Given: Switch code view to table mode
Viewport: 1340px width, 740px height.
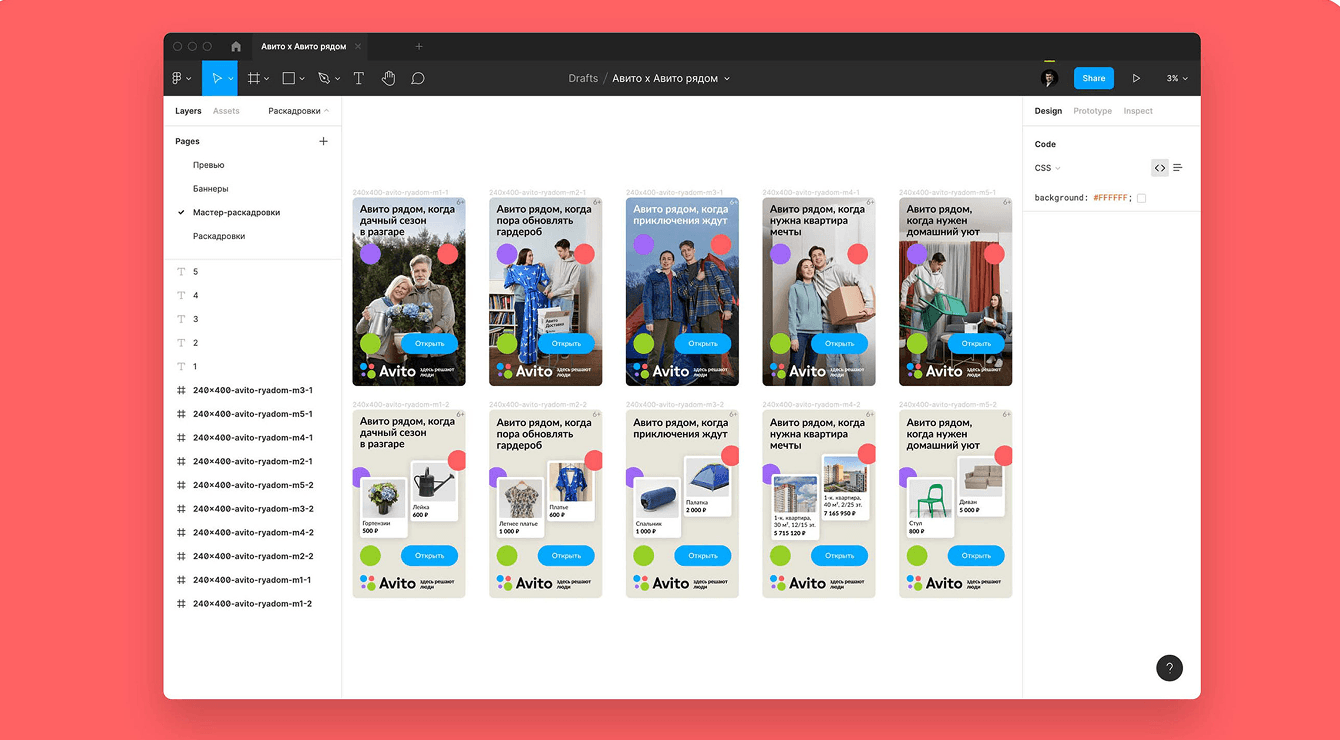Looking at the screenshot, I should (x=1178, y=168).
